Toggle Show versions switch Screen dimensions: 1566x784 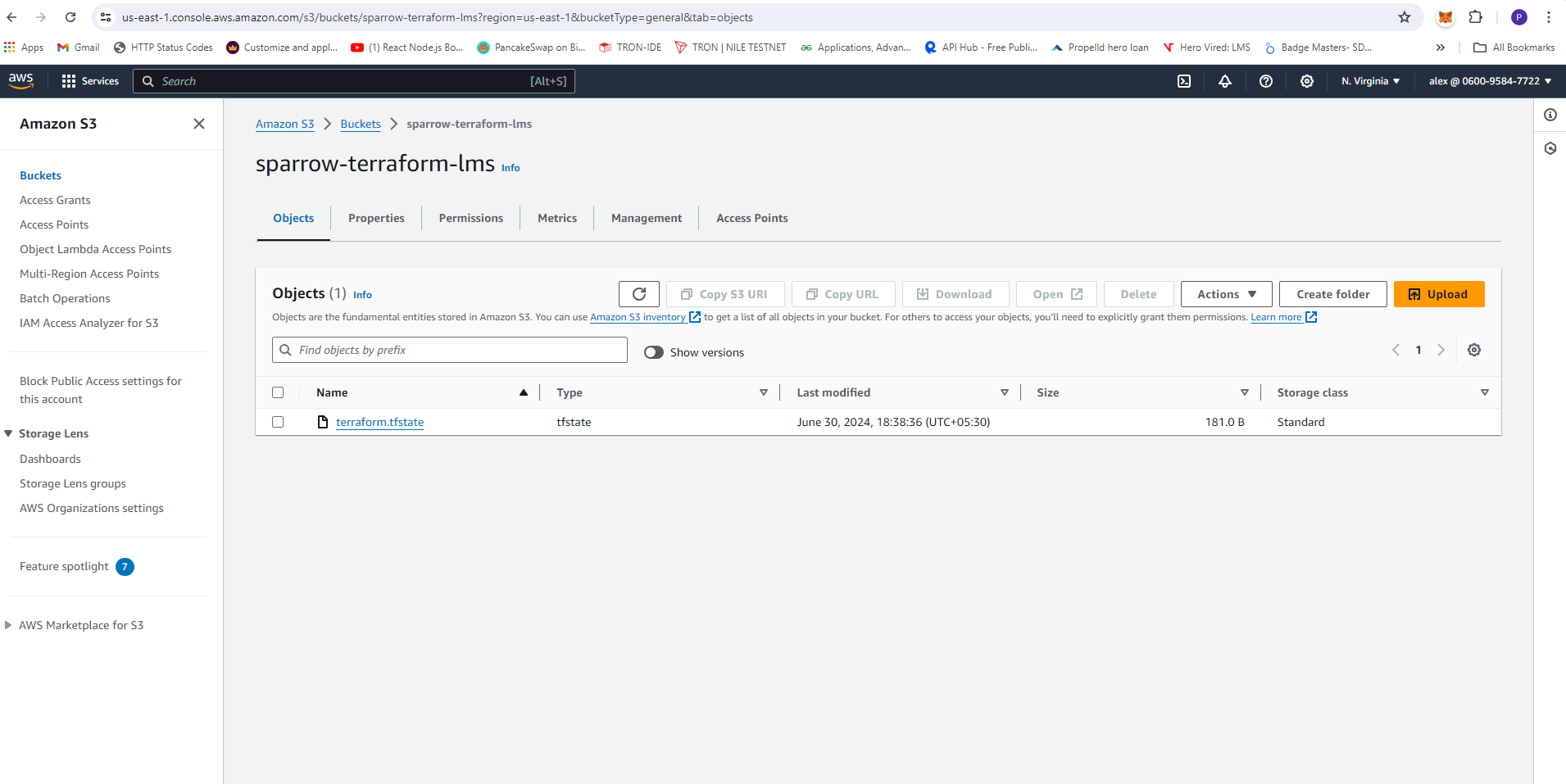click(654, 352)
